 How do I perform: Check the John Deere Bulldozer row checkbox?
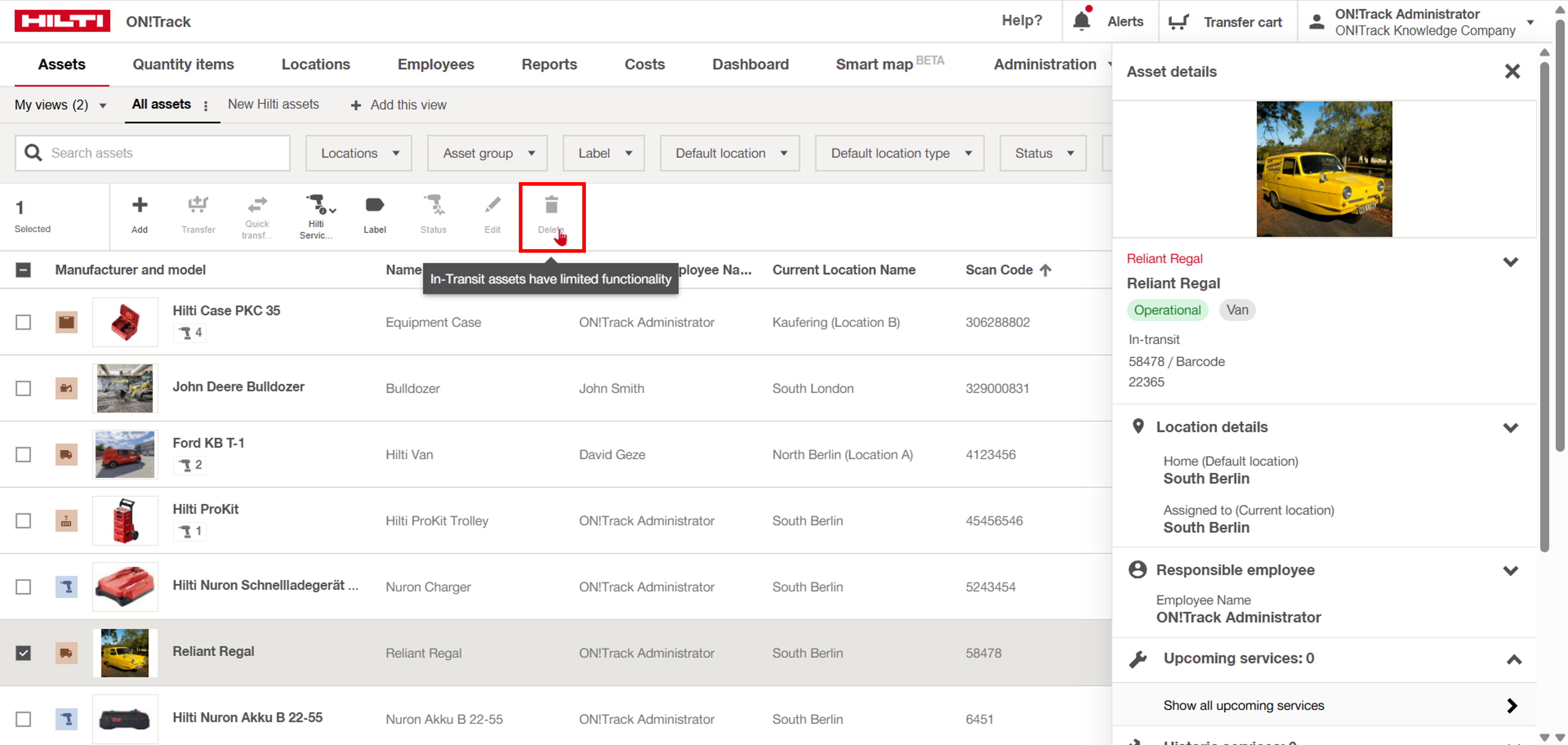pyautogui.click(x=23, y=388)
